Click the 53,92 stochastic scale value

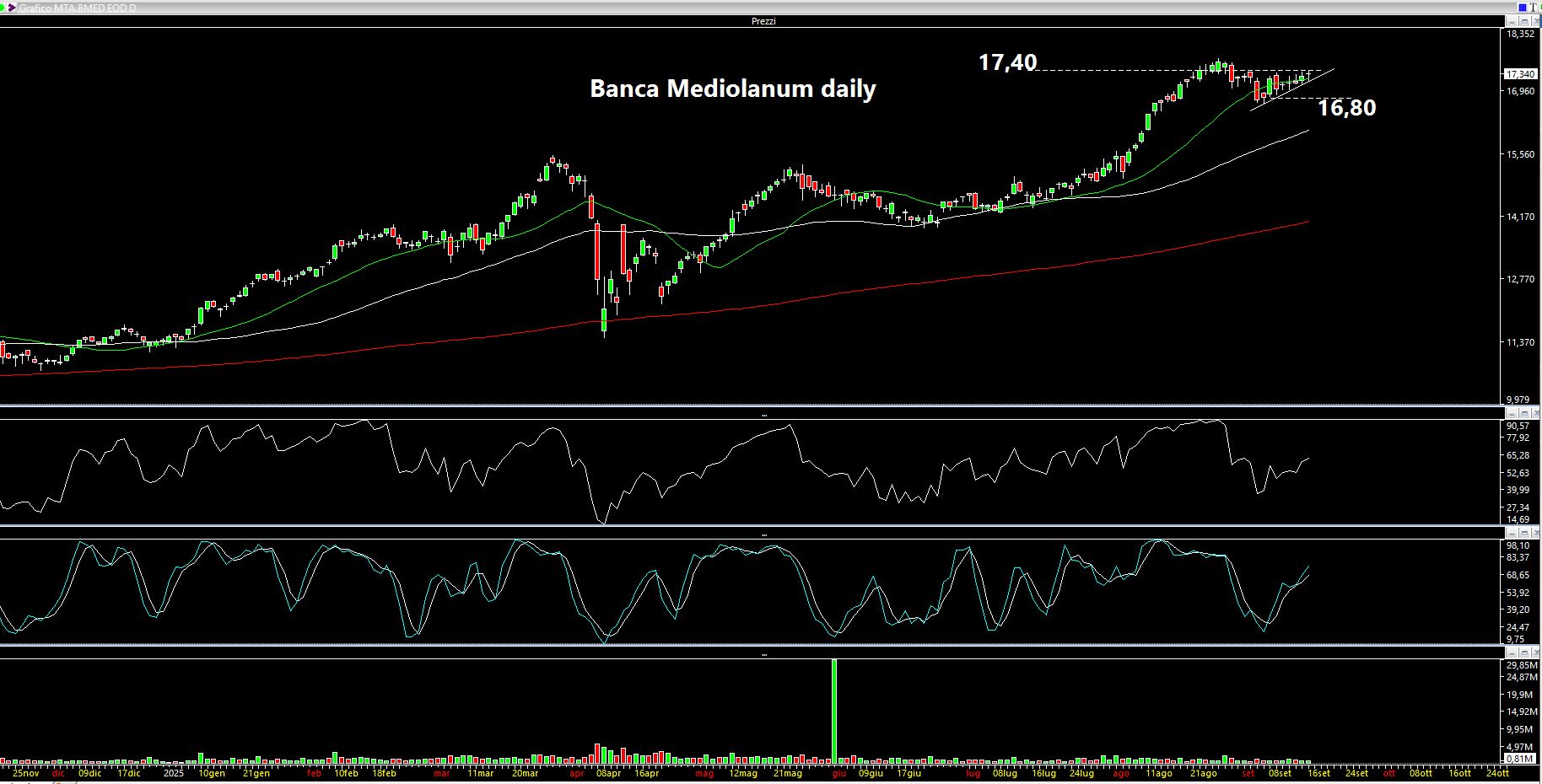click(1518, 593)
